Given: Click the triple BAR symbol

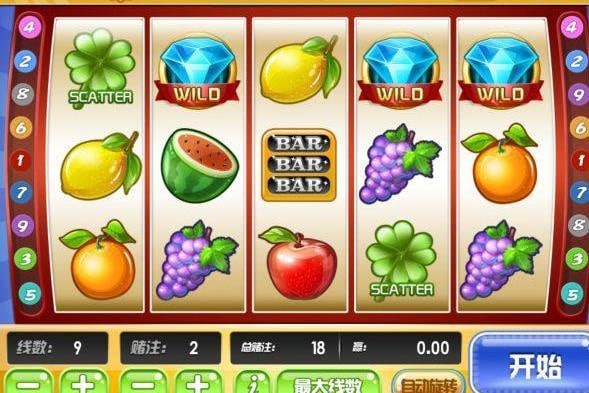Looking at the screenshot, I should coord(299,165).
